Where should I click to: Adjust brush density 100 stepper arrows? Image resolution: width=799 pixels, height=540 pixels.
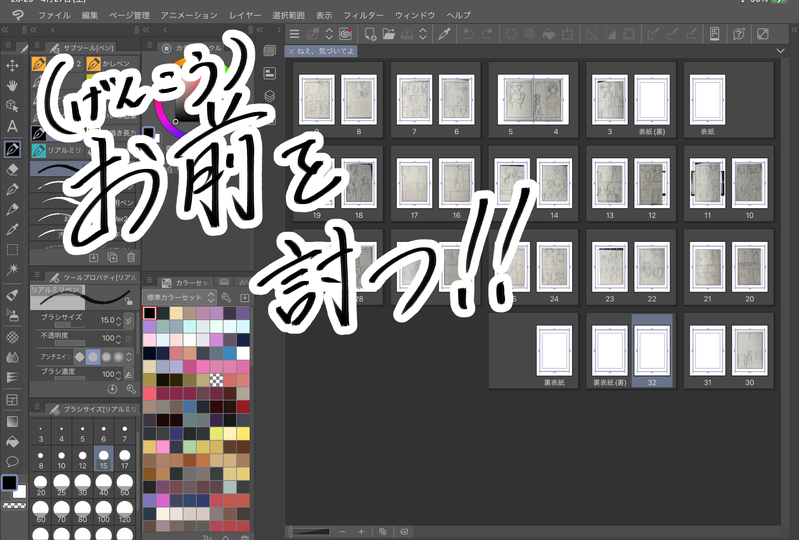[118, 375]
